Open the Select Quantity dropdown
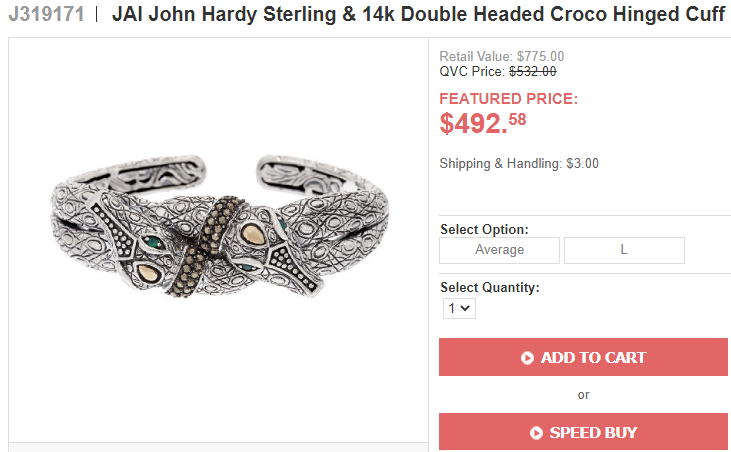Screen dimensions: 731x452 point(460,309)
